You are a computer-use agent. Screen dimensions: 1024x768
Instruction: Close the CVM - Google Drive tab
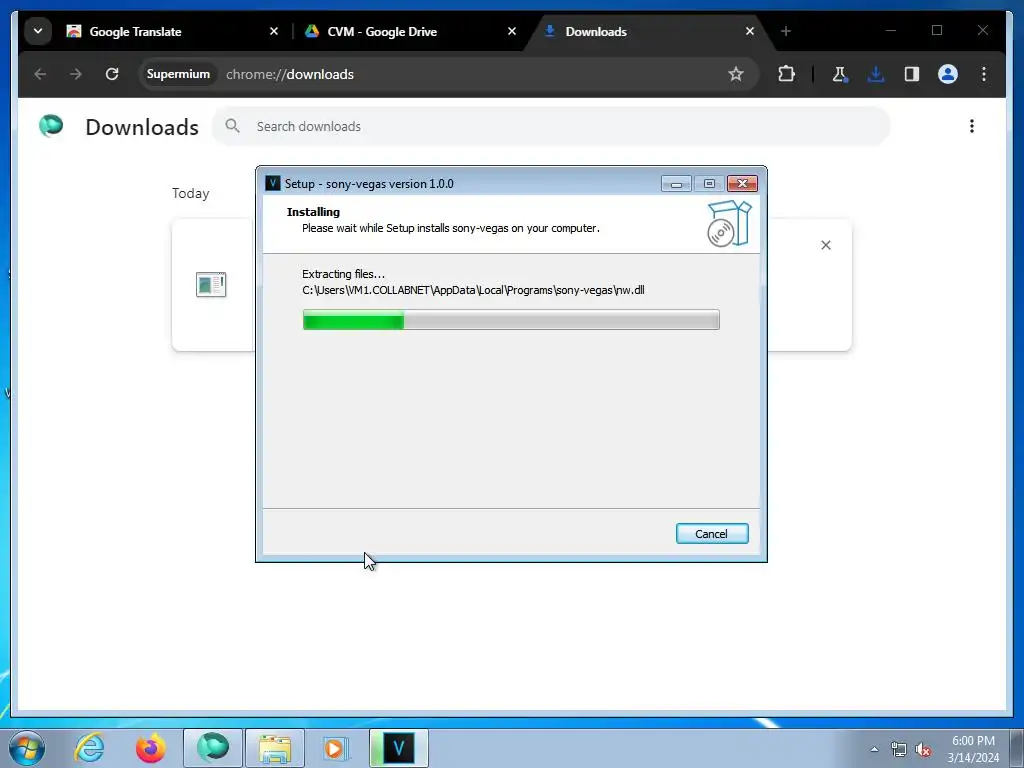512,31
